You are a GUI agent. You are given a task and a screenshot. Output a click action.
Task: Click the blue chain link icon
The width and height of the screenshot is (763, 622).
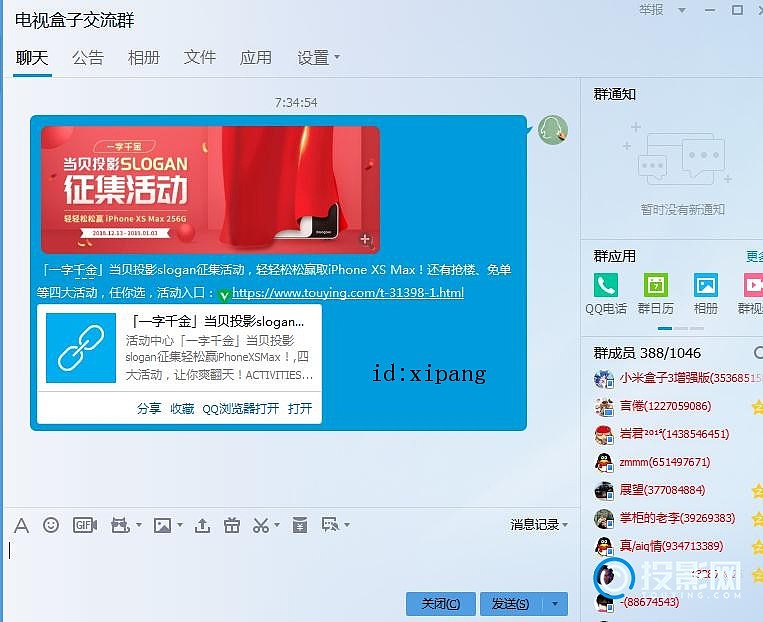pyautogui.click(x=81, y=348)
